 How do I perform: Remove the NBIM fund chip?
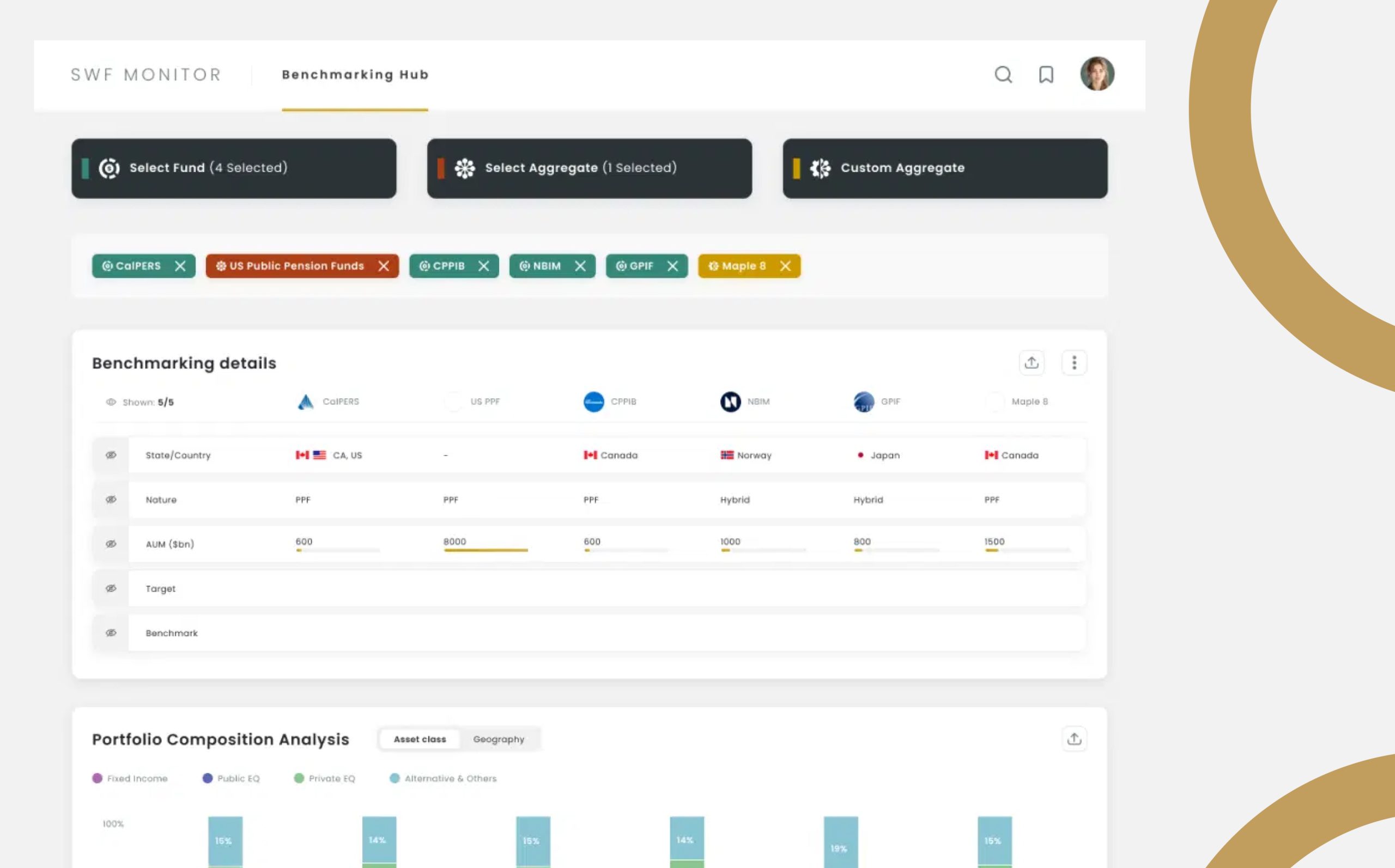pos(580,266)
